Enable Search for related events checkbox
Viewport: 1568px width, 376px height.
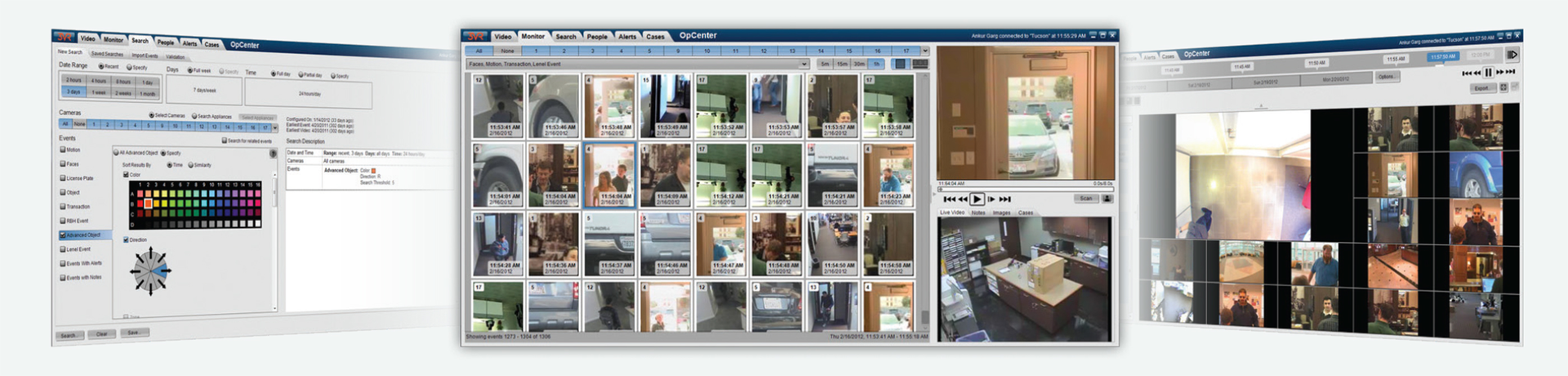(x=225, y=141)
